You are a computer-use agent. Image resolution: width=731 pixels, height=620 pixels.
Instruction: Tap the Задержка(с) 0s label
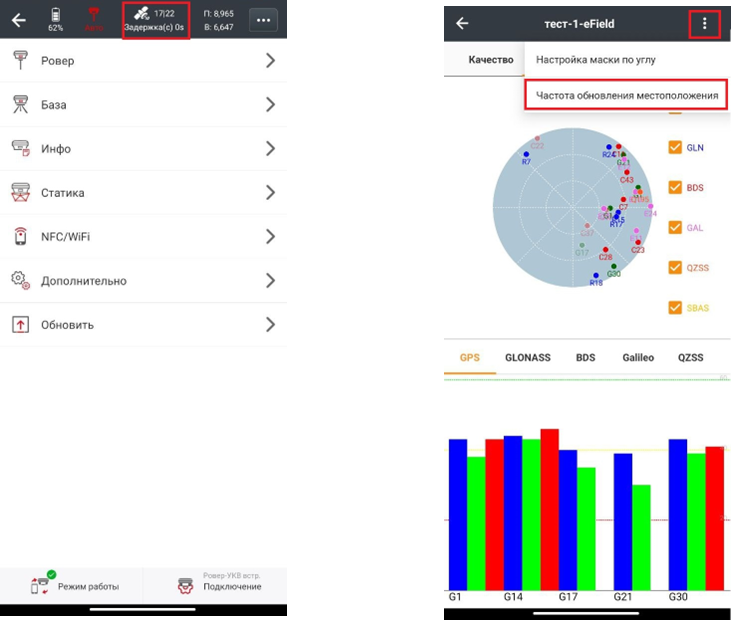[x=154, y=28]
